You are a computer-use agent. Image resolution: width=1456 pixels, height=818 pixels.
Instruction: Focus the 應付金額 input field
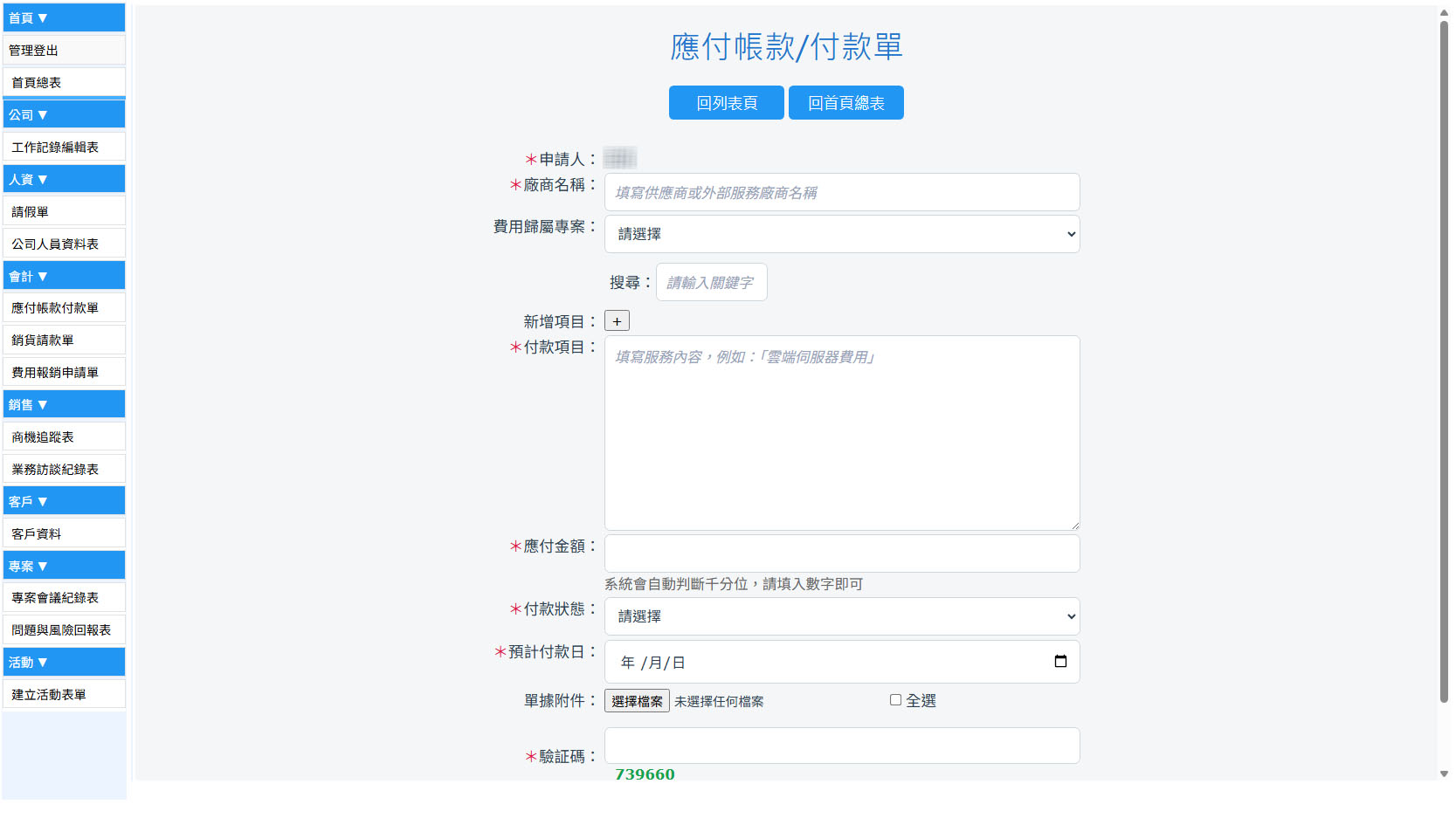coord(842,553)
